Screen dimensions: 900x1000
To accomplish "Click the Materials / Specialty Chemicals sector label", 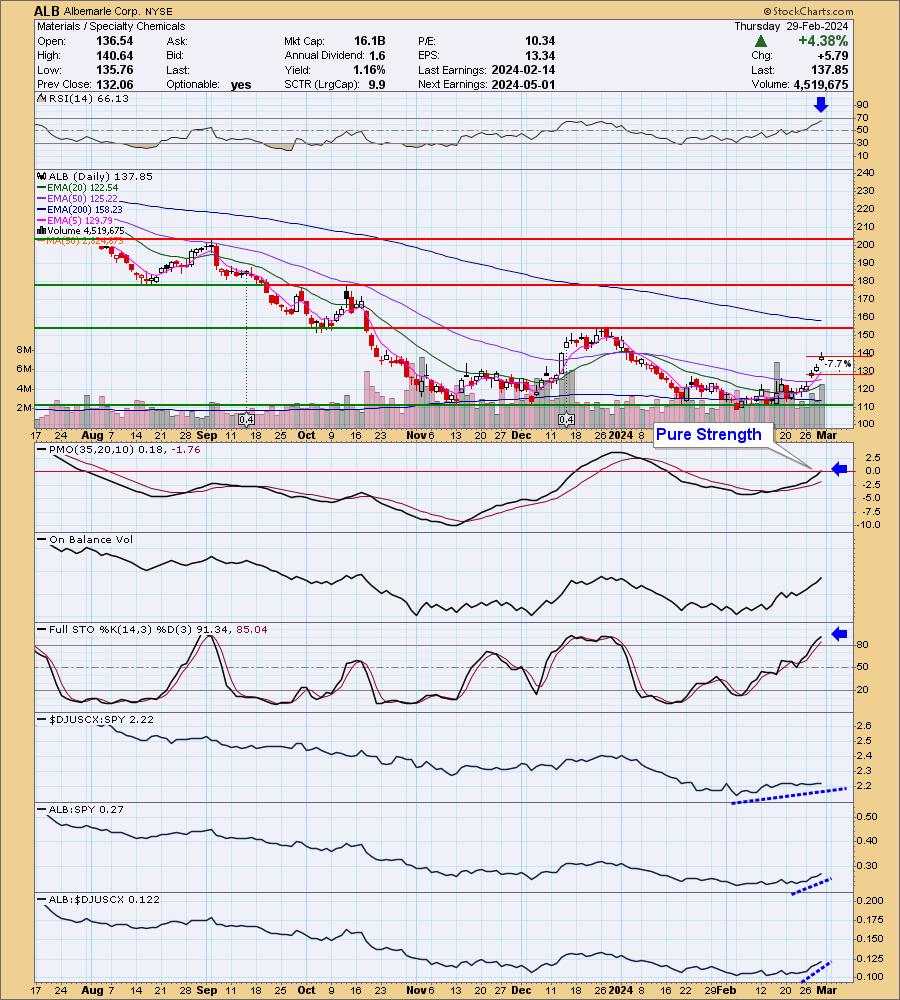I will 111,26.
